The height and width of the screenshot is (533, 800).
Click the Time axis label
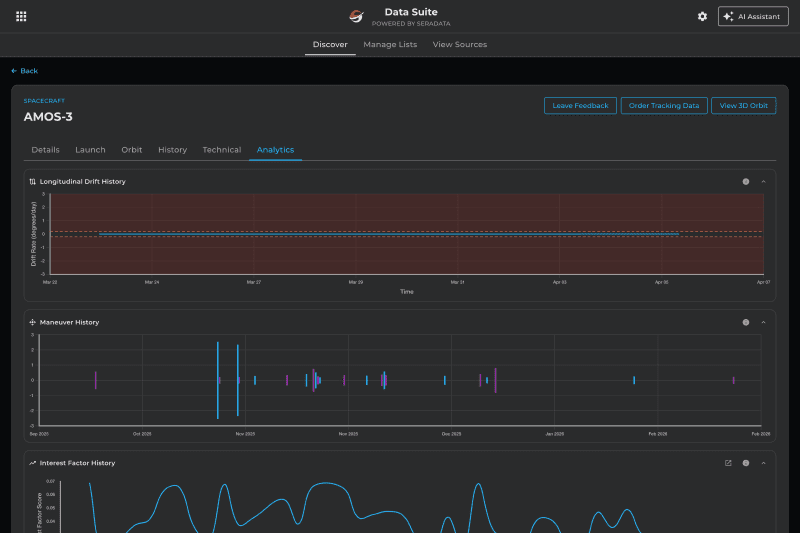tap(407, 292)
